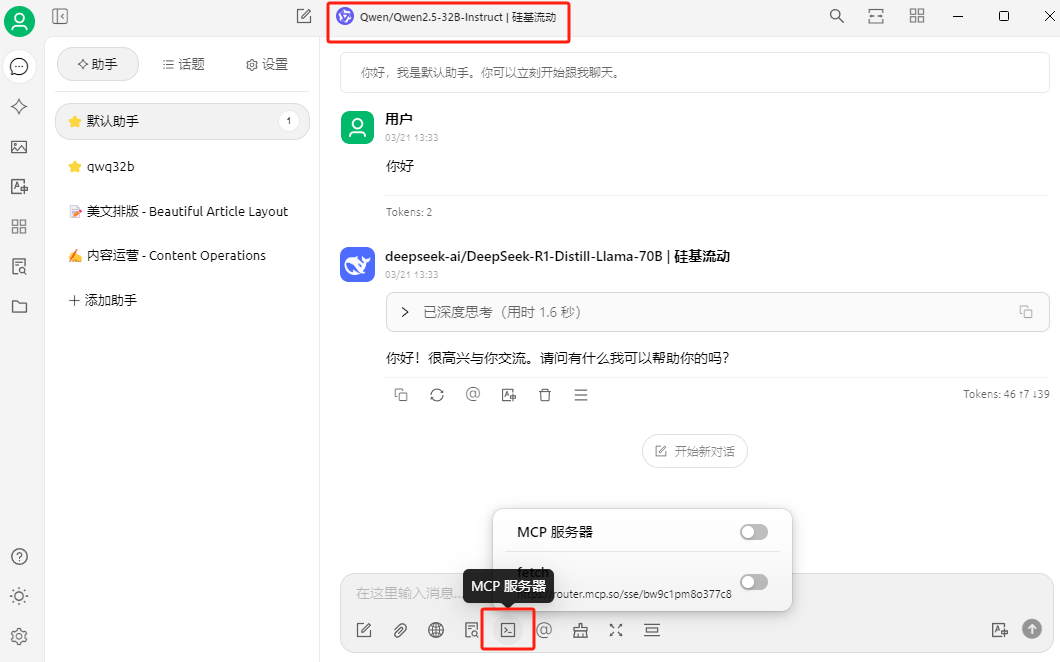The height and width of the screenshot is (662, 1060).
Task: Open the files folder sidebar icon
Action: 20,306
